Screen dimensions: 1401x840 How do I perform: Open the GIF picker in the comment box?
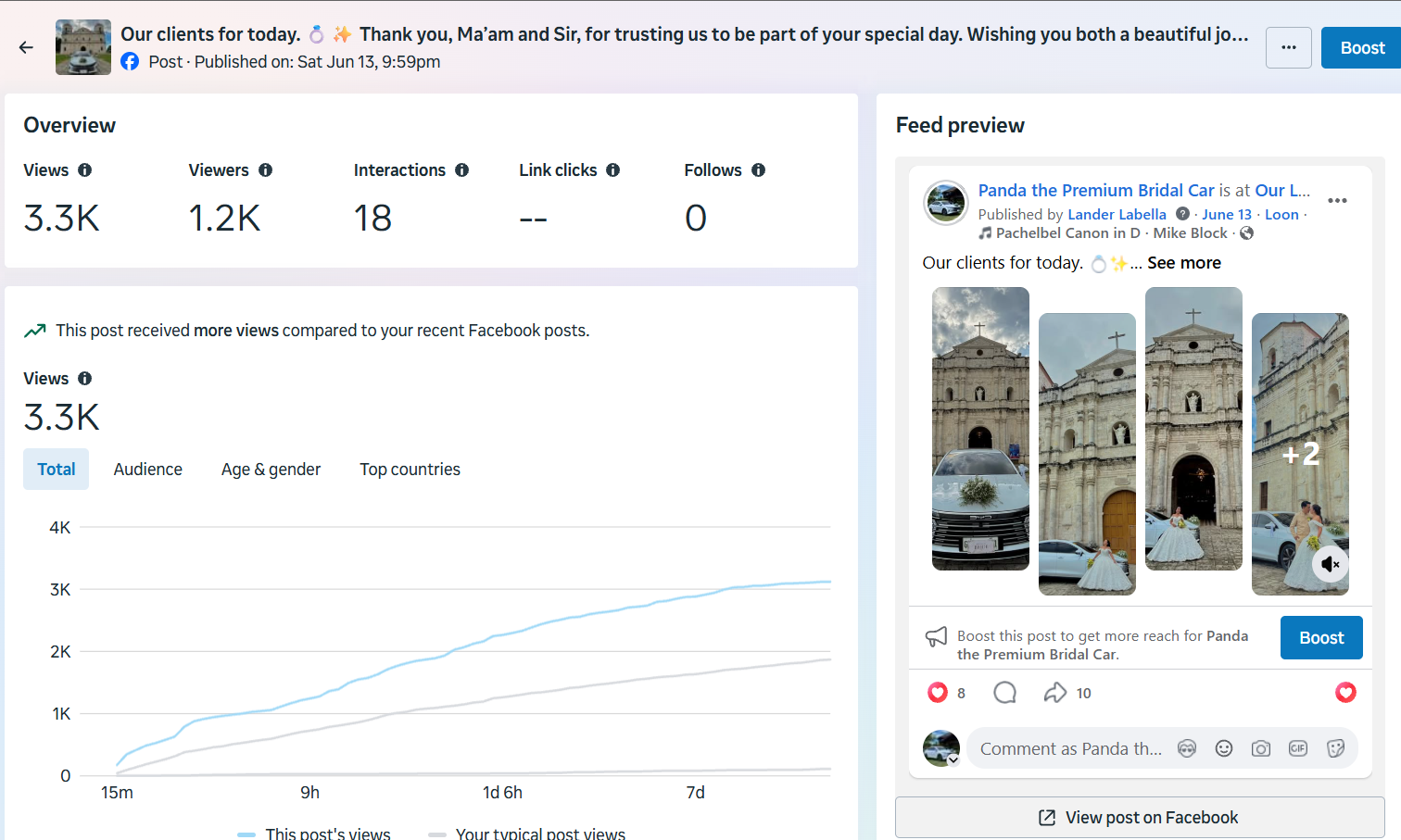(1298, 749)
